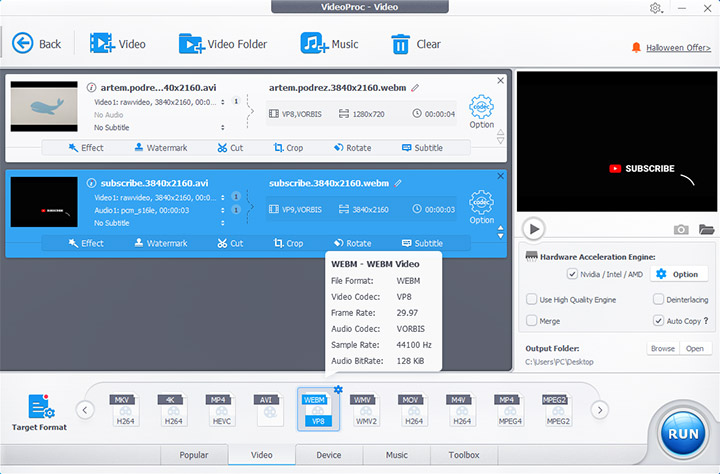Clear the list with the trash icon
The width and height of the screenshot is (720, 474).
pyautogui.click(x=401, y=43)
